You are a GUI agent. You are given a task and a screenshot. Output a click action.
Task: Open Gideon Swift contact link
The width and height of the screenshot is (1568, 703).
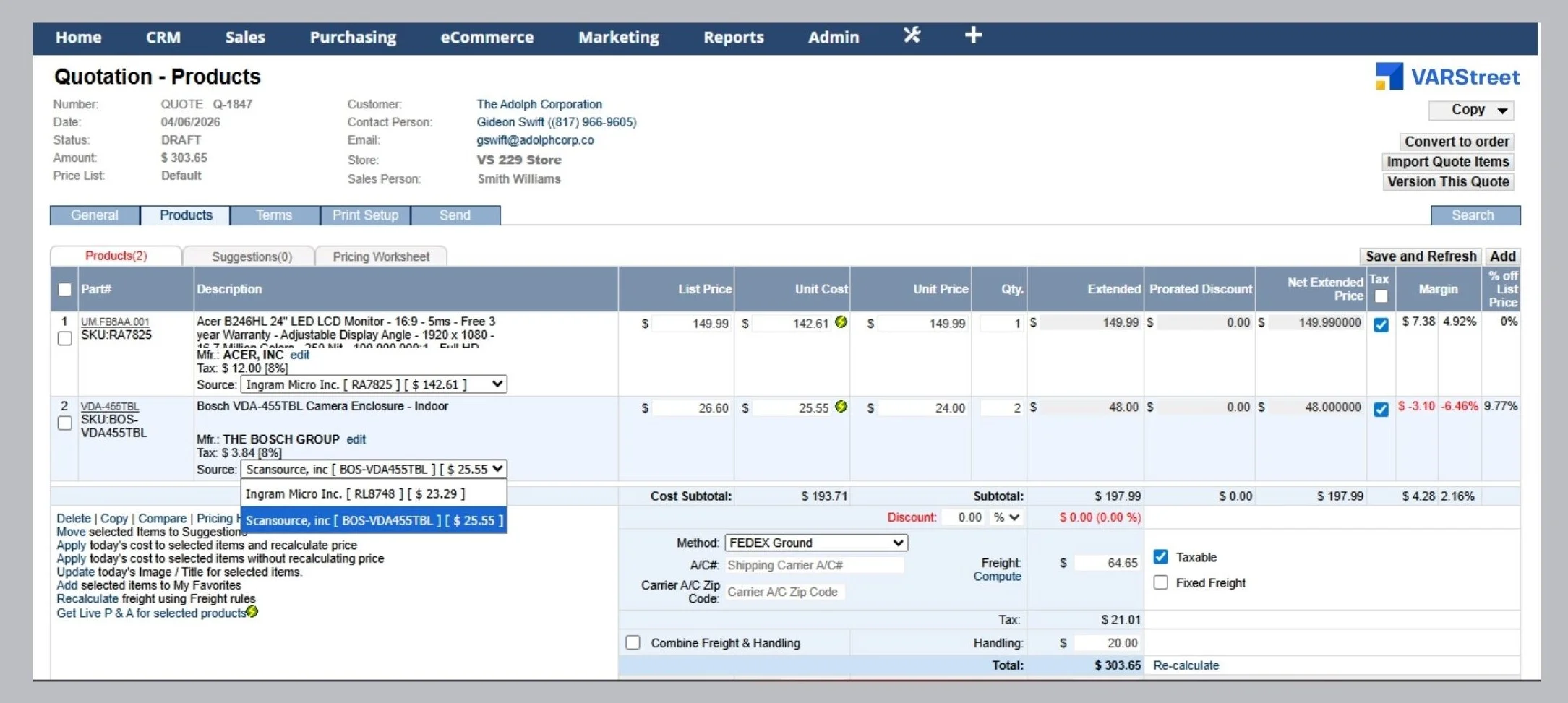click(557, 122)
